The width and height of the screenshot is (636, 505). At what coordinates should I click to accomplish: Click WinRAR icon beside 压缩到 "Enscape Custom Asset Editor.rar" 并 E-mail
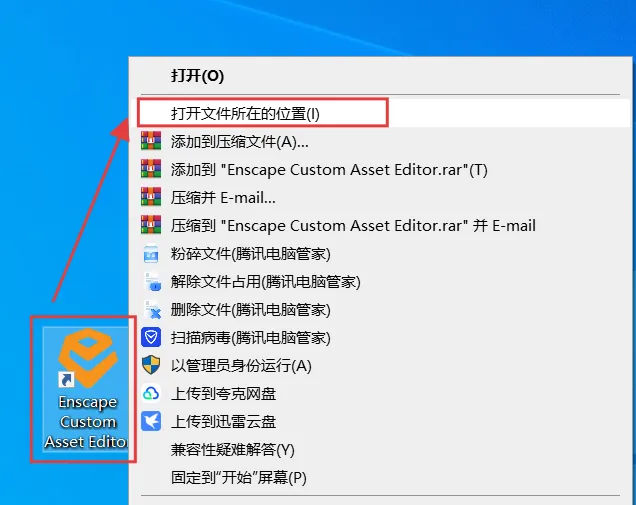click(x=151, y=225)
